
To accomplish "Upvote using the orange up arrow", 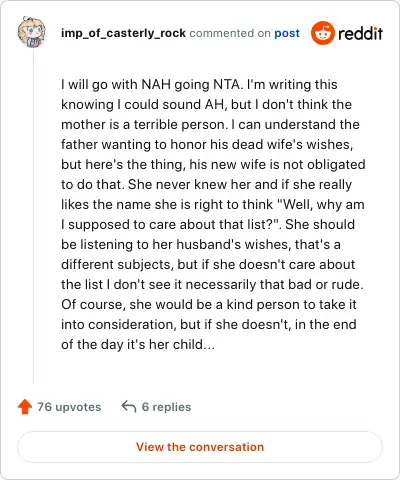I will click(x=25, y=407).
